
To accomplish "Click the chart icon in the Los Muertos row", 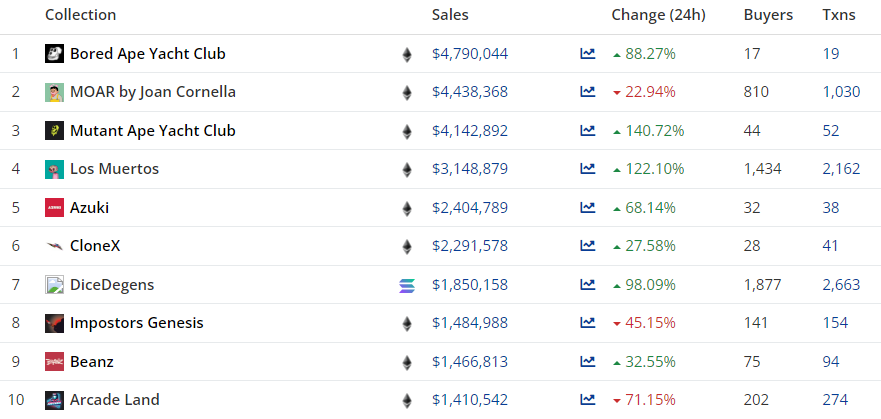I will tap(587, 169).
